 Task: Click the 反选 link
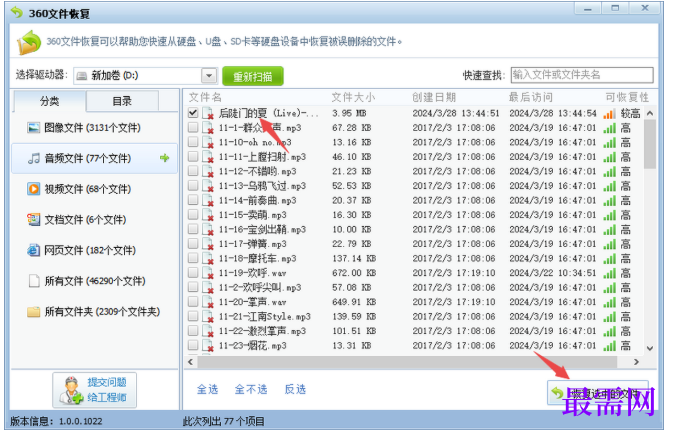coord(295,389)
